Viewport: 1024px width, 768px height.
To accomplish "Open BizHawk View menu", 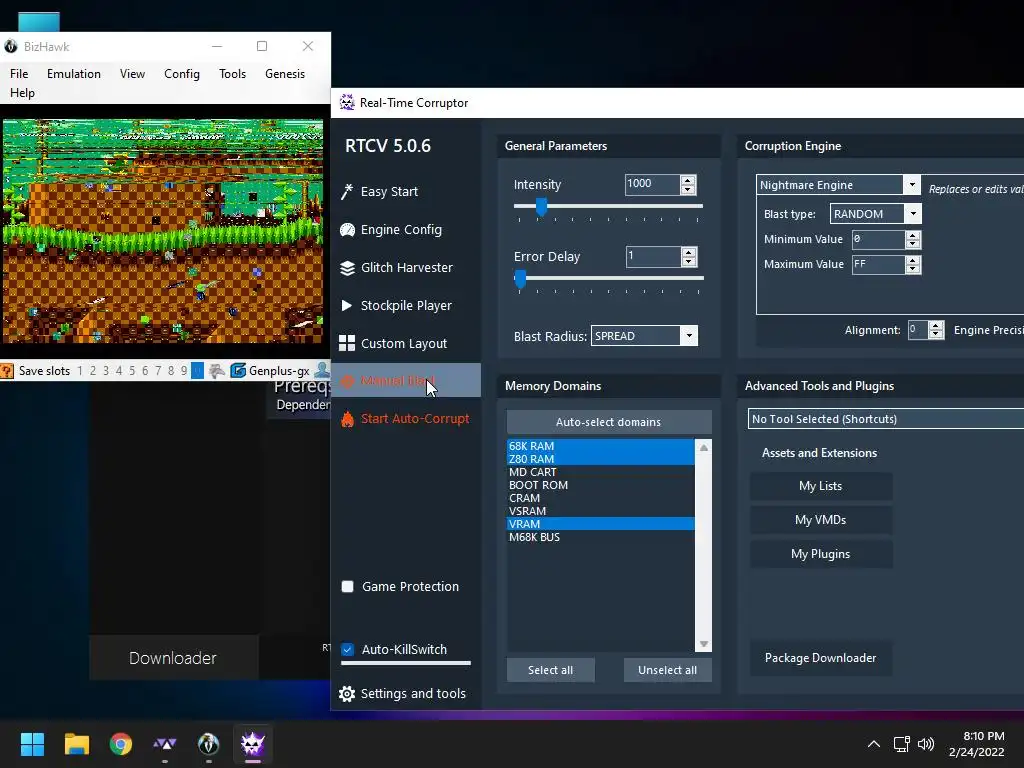I will pos(133,74).
